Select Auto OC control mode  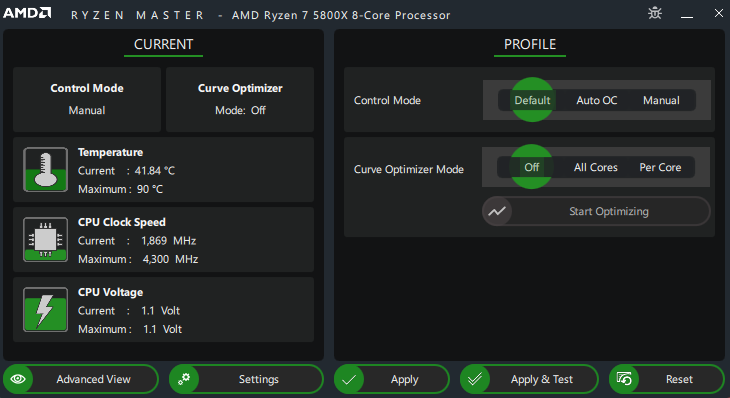(x=597, y=100)
